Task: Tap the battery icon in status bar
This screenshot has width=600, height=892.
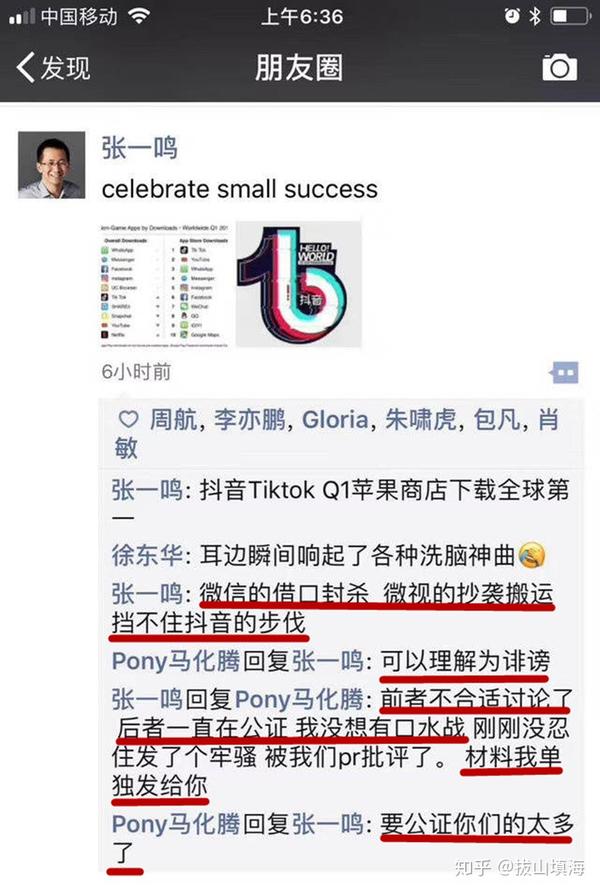Action: [570, 16]
